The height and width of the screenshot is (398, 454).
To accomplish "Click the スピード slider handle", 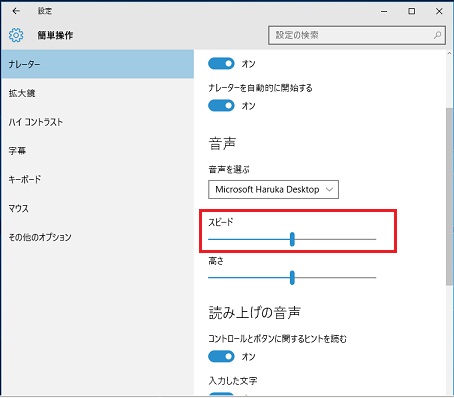I will (292, 239).
